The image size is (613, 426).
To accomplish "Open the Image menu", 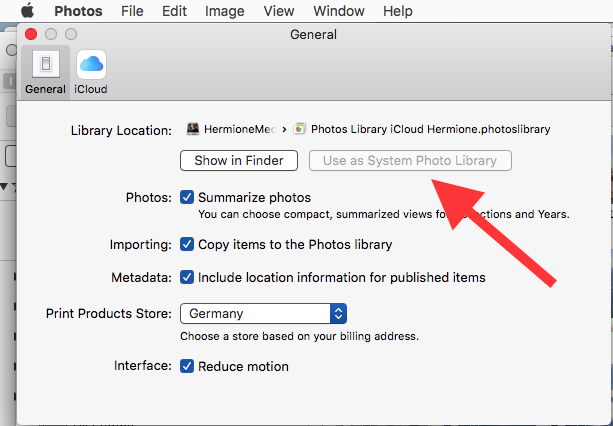I will tap(225, 11).
